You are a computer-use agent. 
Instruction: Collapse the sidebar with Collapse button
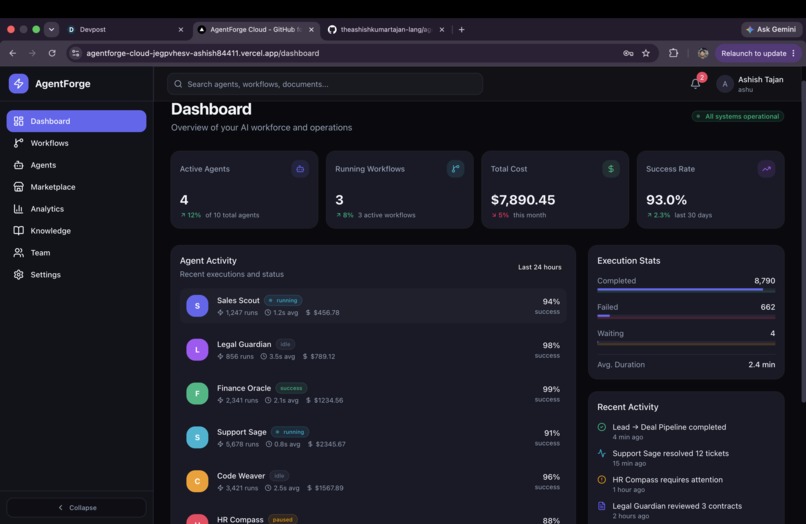76,508
